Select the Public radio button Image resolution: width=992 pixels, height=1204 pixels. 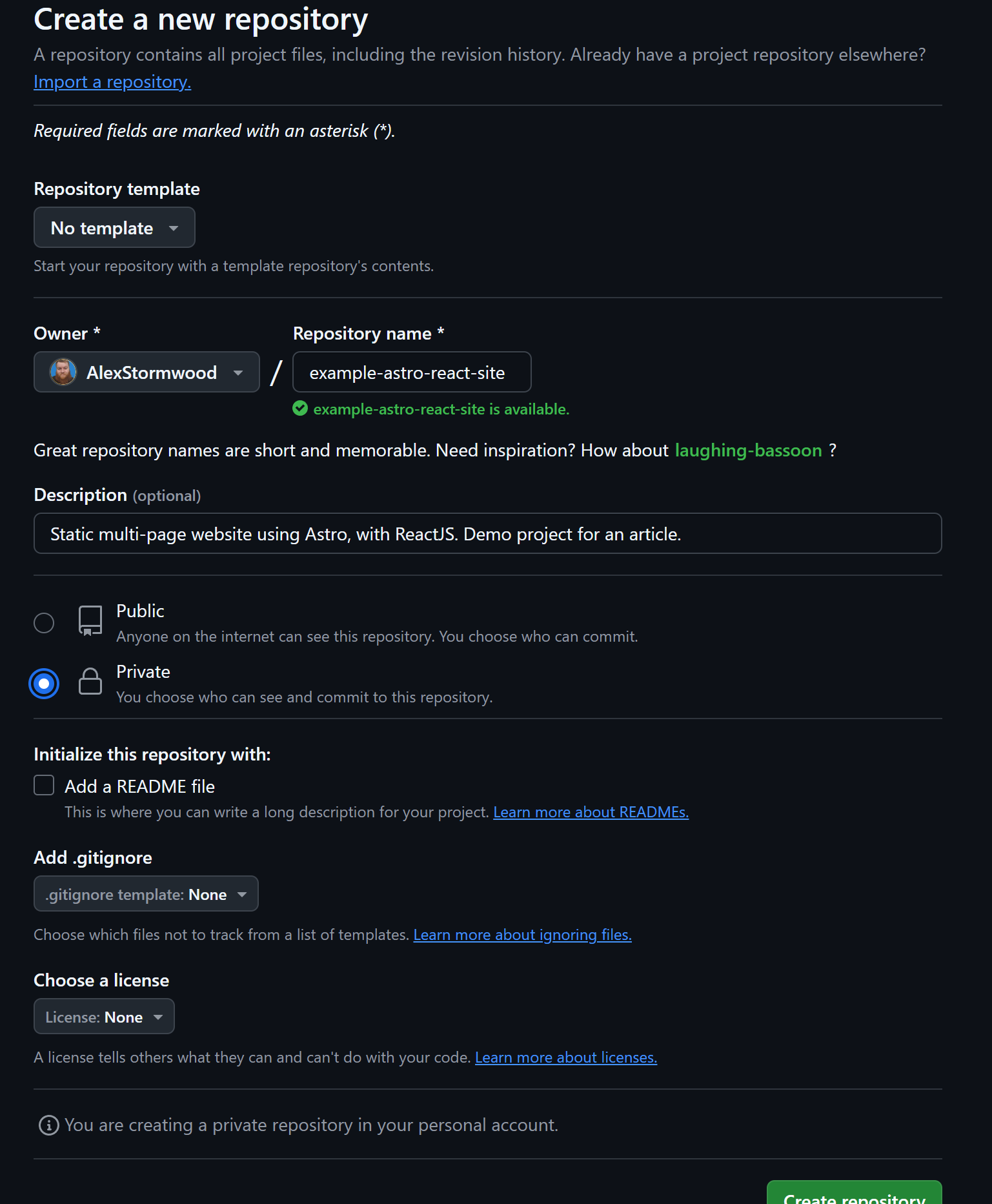[x=43, y=622]
